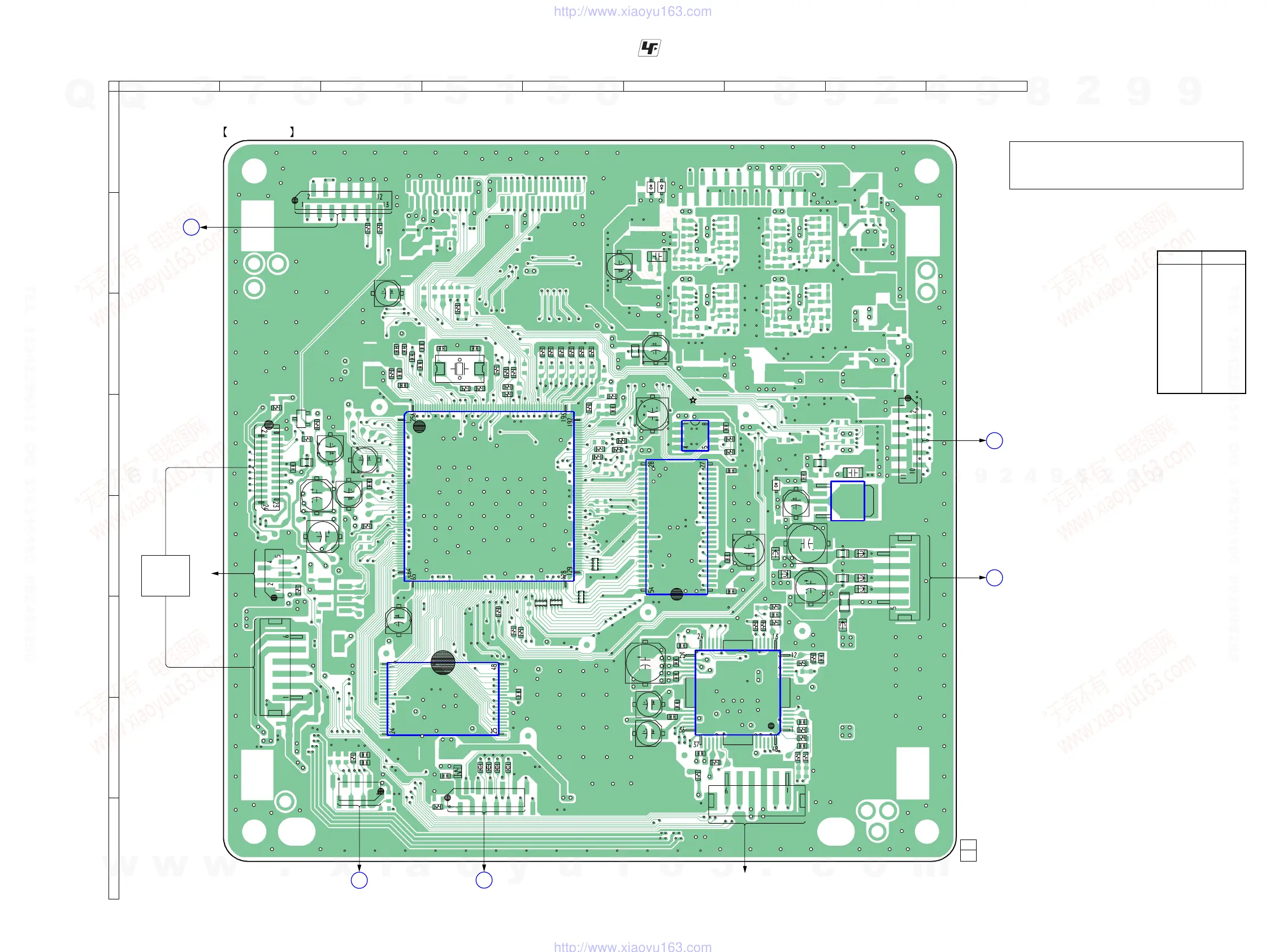Viewport: 1266px width, 952px height.
Task: Click the star mark above the 8-pin IC
Action: (x=692, y=400)
